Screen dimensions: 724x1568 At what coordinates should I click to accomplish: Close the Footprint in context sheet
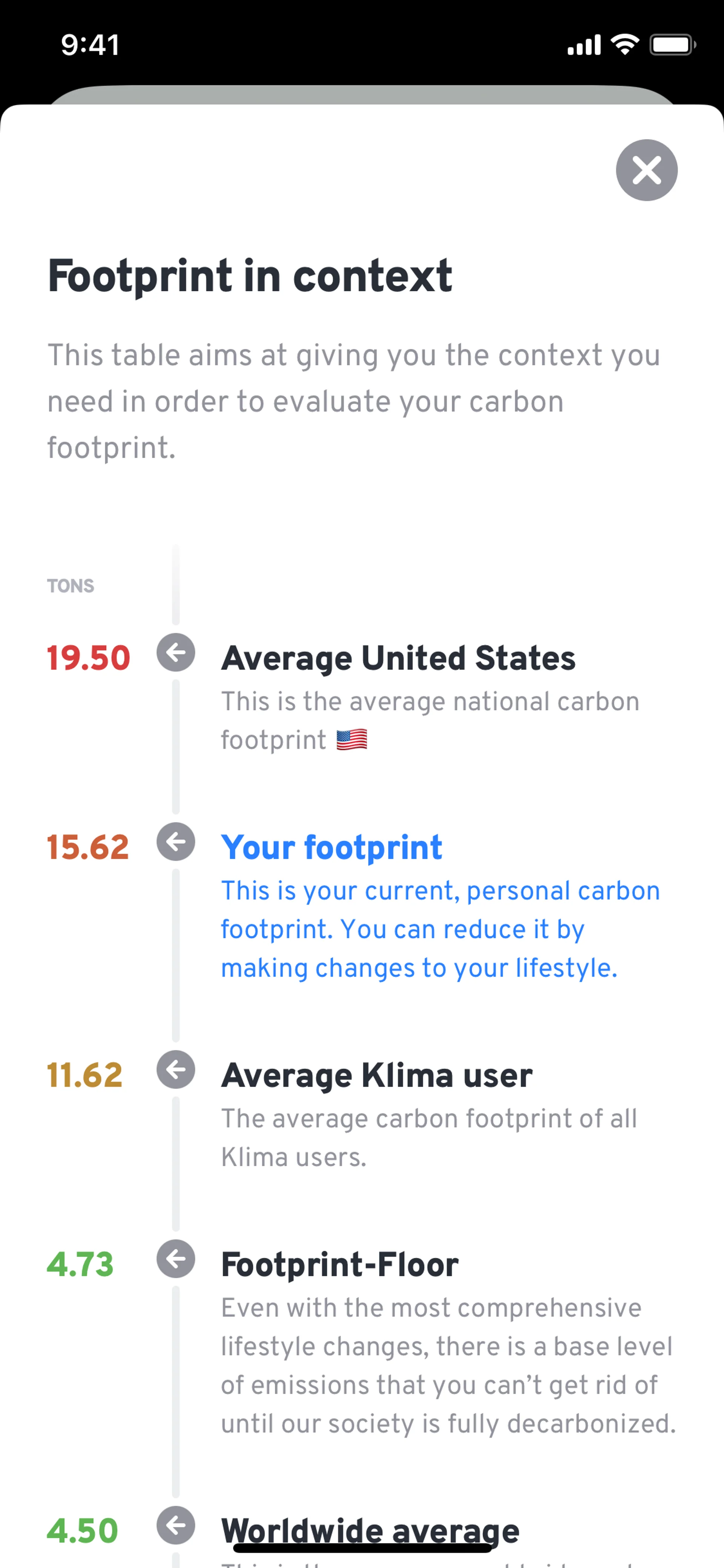click(x=646, y=170)
